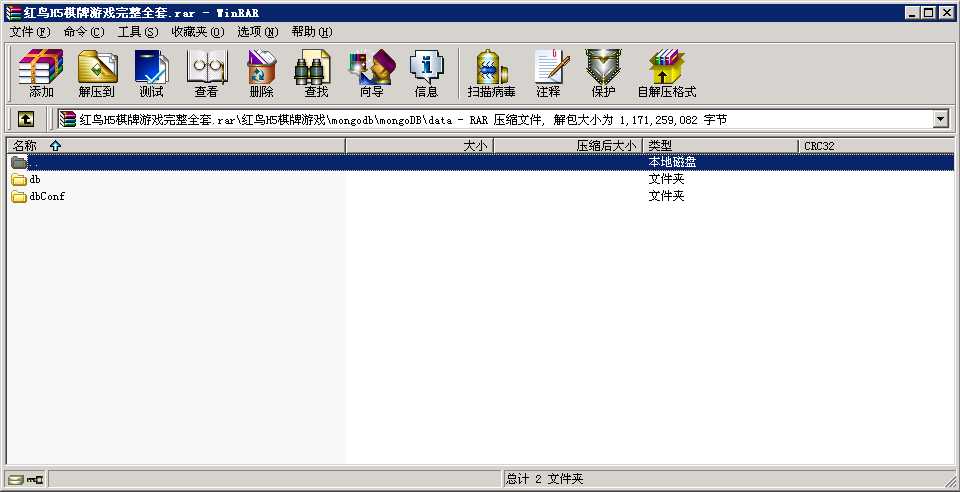The height and width of the screenshot is (492, 960).
Task: Click the 添加 (Add) toolbar icon
Action: (41, 73)
